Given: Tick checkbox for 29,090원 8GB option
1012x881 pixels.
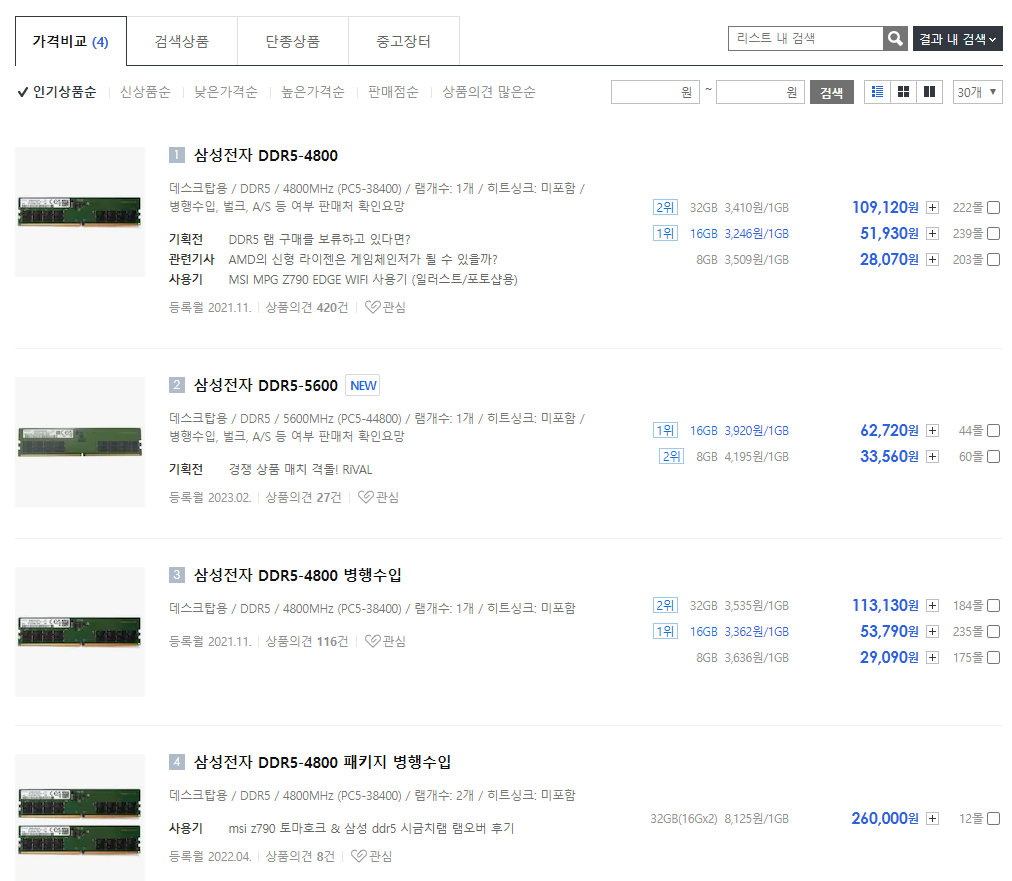Looking at the screenshot, I should click(x=994, y=658).
